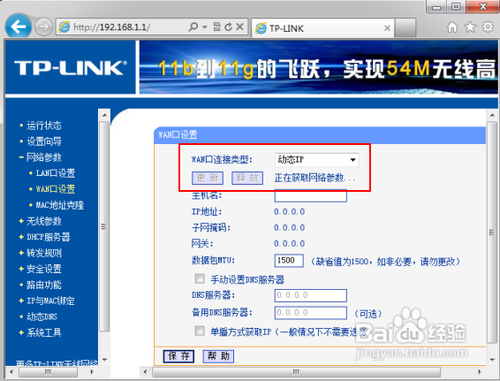
Task: Click the DNS服务器 input field
Action: (x=311, y=295)
